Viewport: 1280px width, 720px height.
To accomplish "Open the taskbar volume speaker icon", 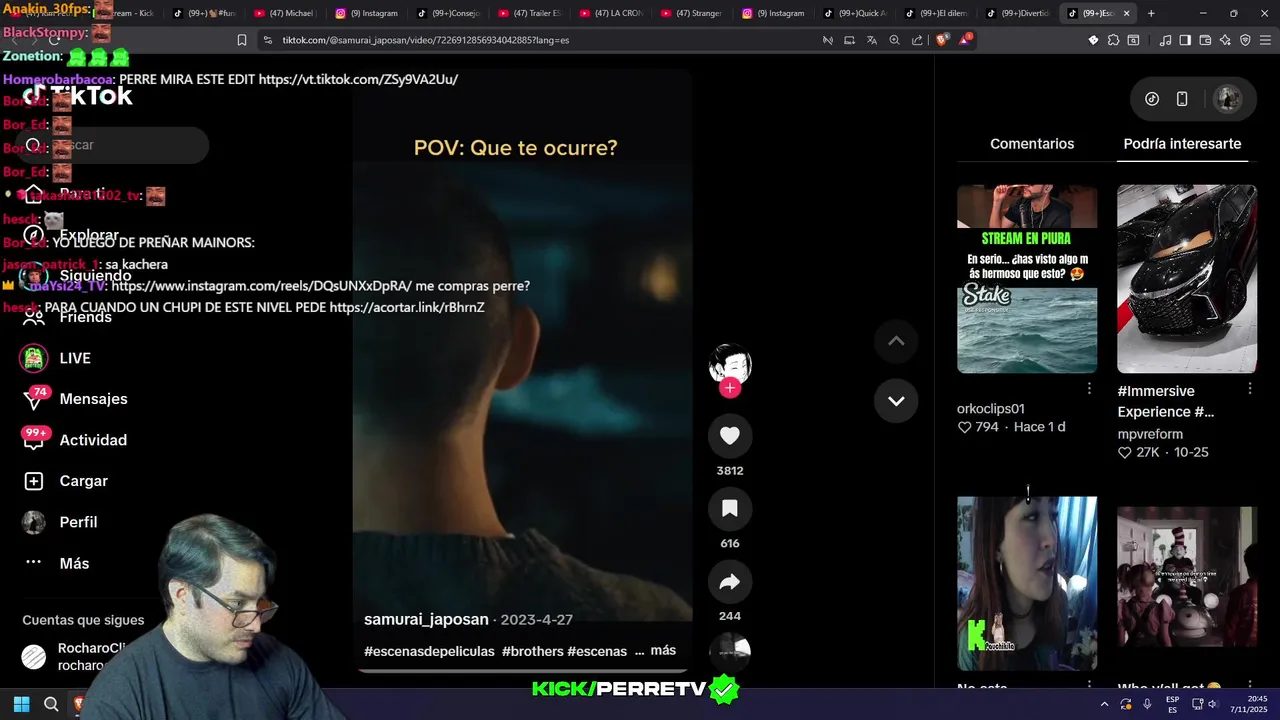I will 1212,704.
